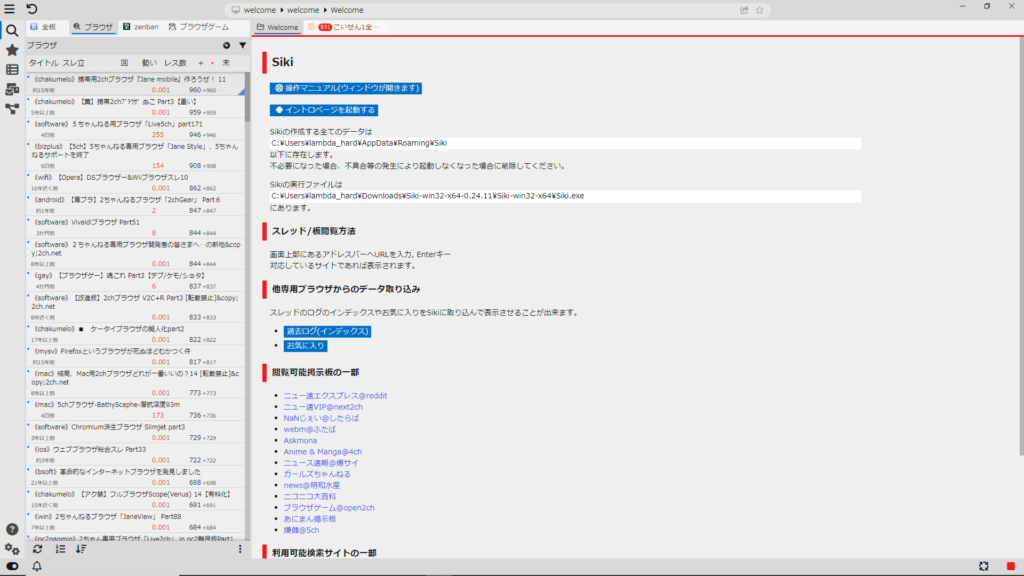1024x576 pixels.
Task: Open news@明和水産 link
Action: click(312, 485)
